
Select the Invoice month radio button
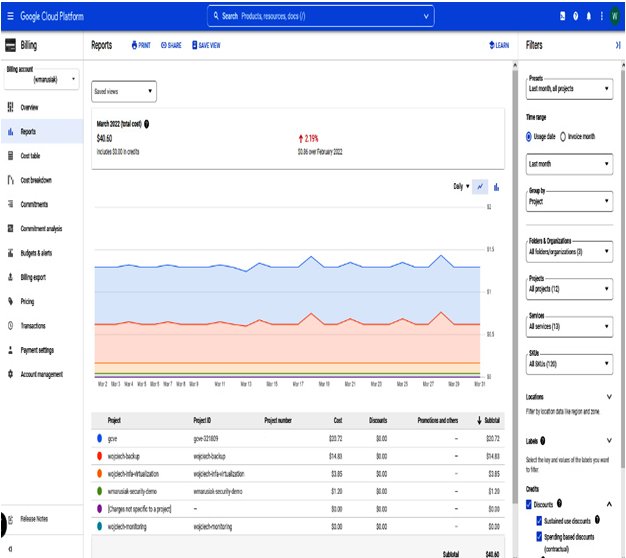(563, 137)
